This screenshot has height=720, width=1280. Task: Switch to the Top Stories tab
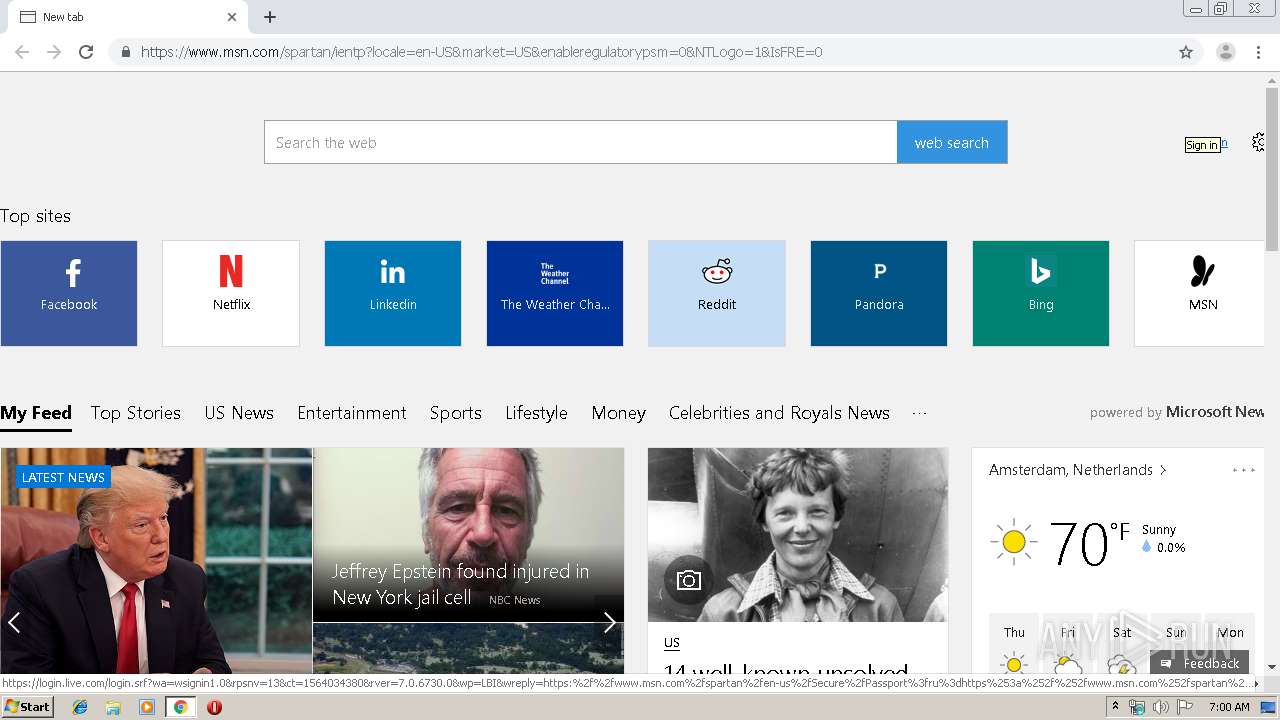point(136,413)
